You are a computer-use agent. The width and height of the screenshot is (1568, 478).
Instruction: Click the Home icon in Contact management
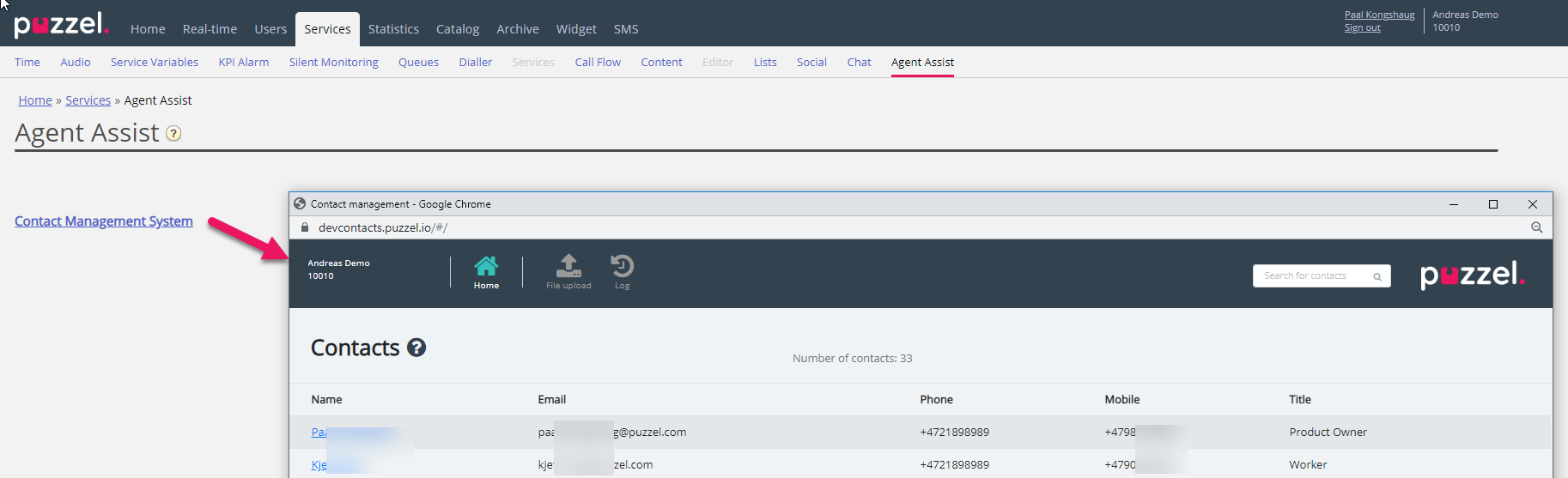click(486, 267)
